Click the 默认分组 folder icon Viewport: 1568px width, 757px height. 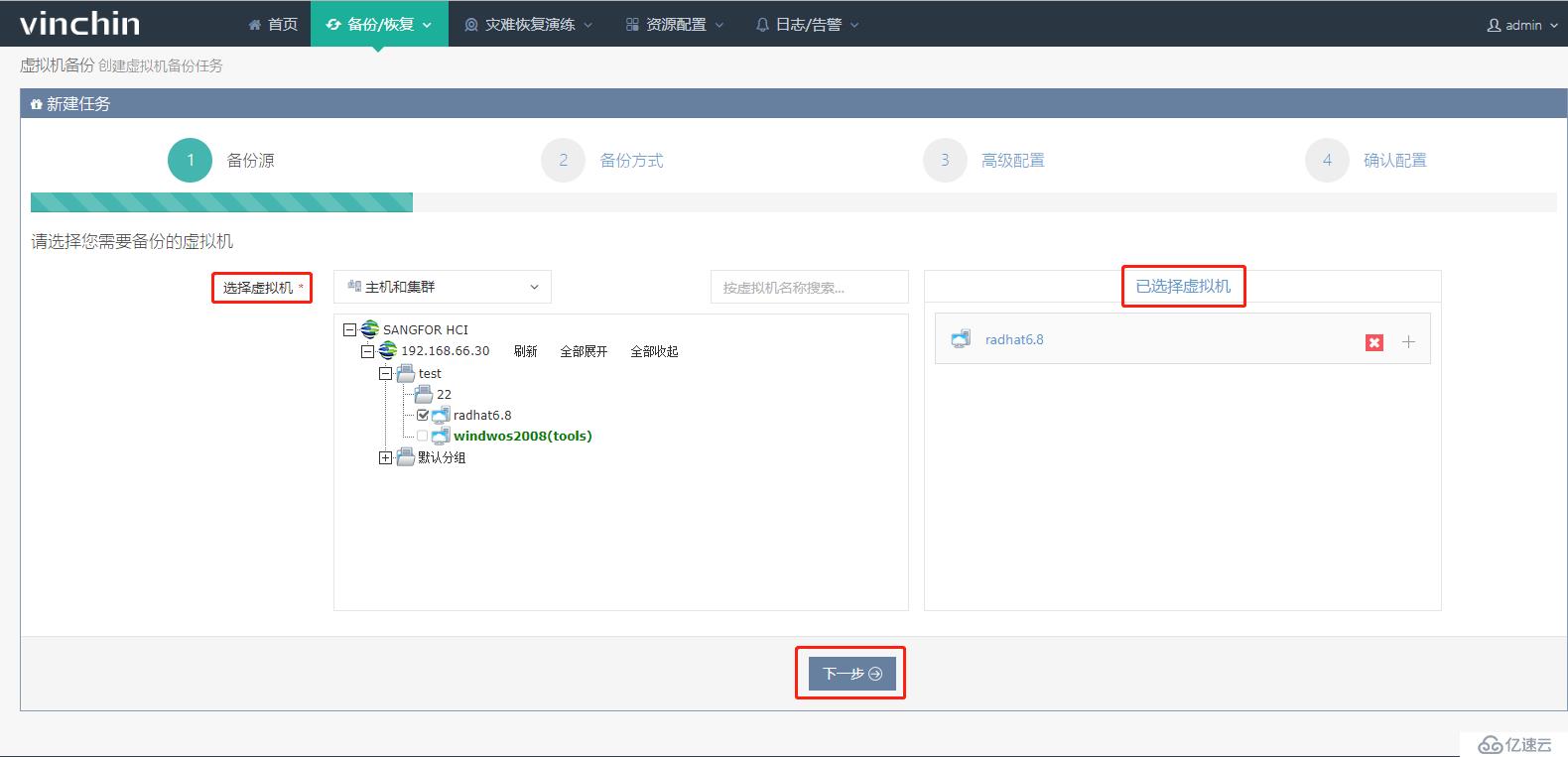[405, 457]
